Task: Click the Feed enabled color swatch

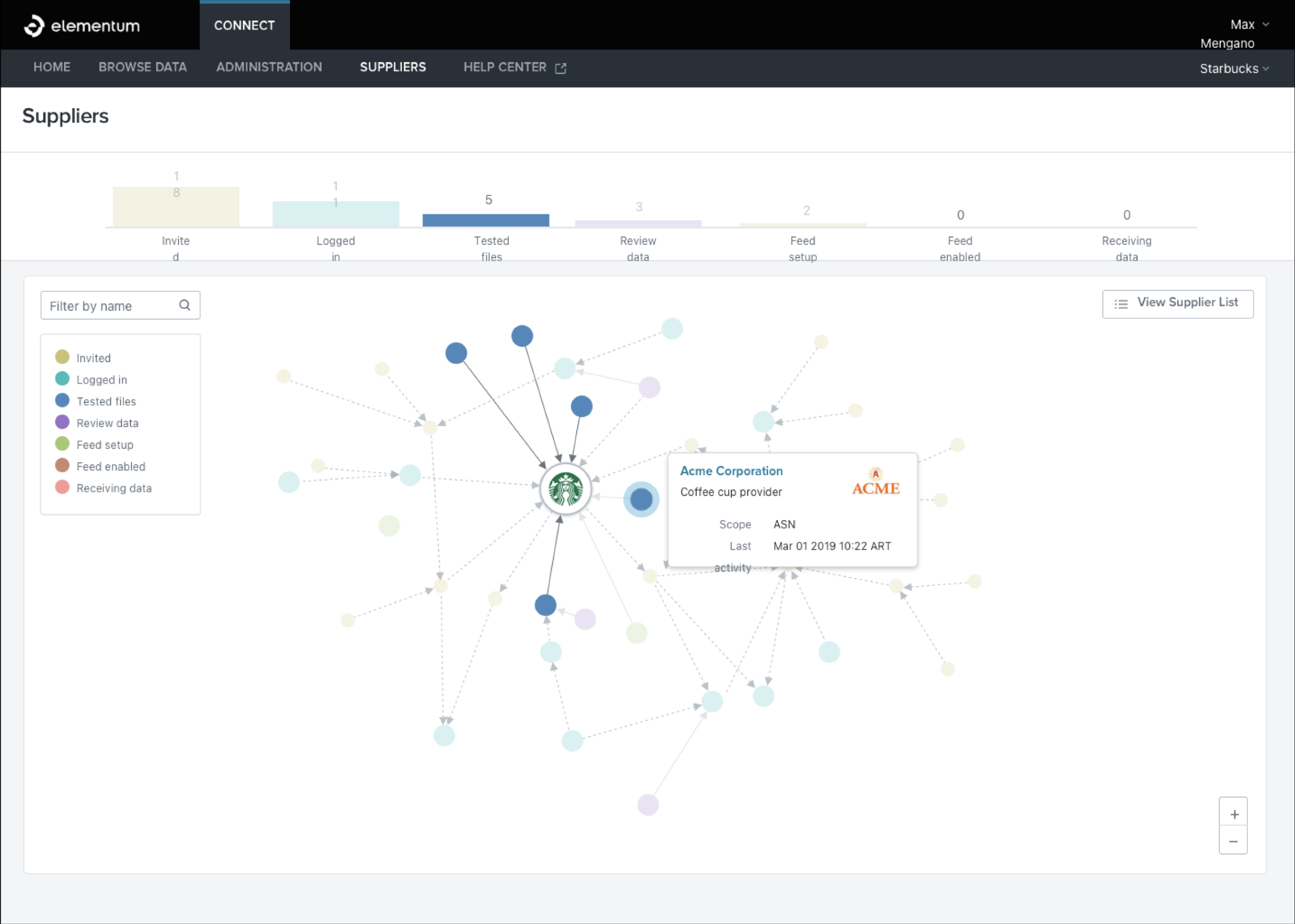Action: click(x=62, y=465)
